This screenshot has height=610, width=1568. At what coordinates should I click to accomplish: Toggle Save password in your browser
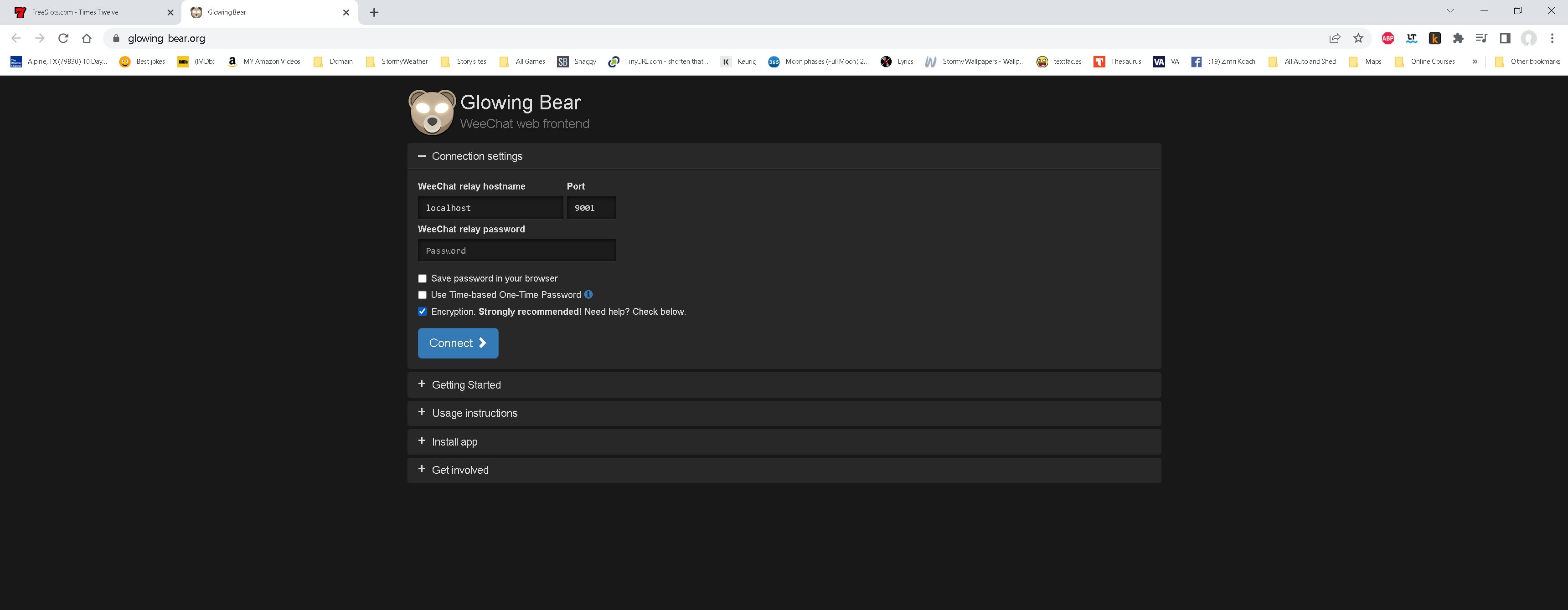(x=422, y=278)
